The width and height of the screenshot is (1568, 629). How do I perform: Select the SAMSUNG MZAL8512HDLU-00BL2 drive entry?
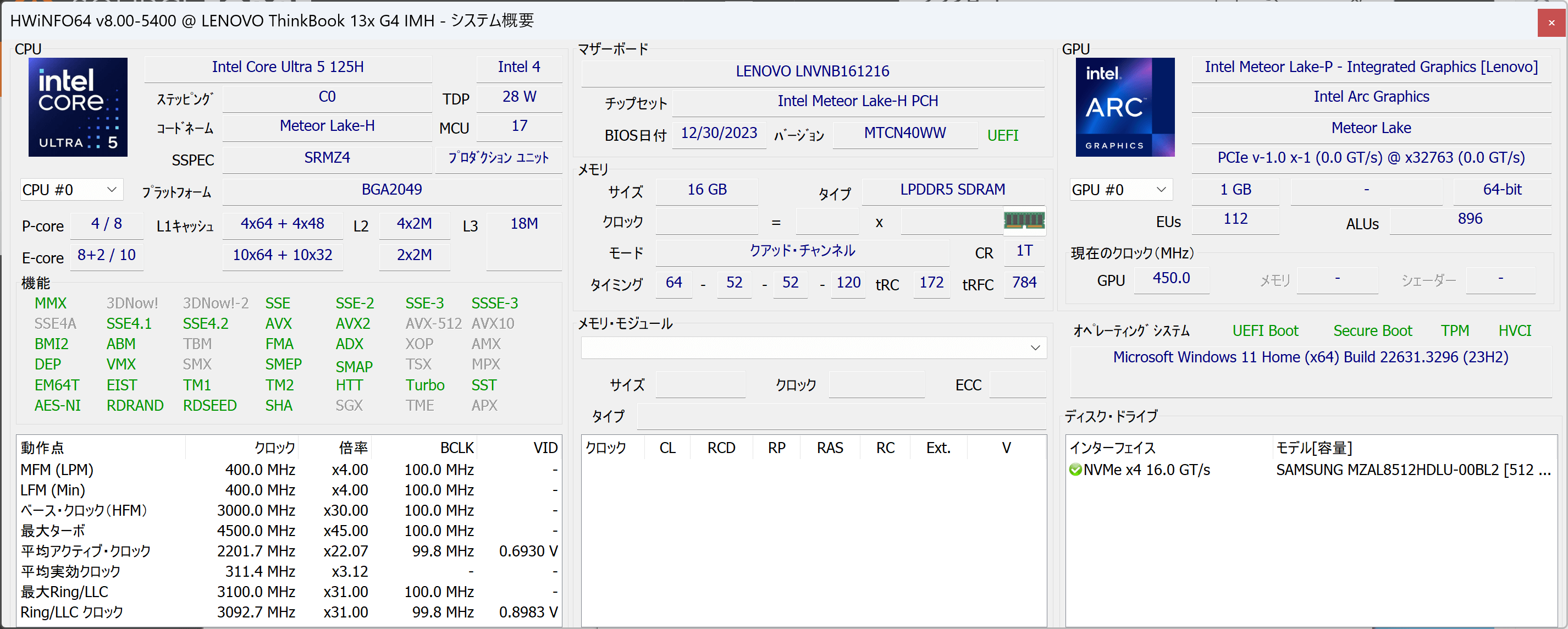pyautogui.click(x=1414, y=470)
